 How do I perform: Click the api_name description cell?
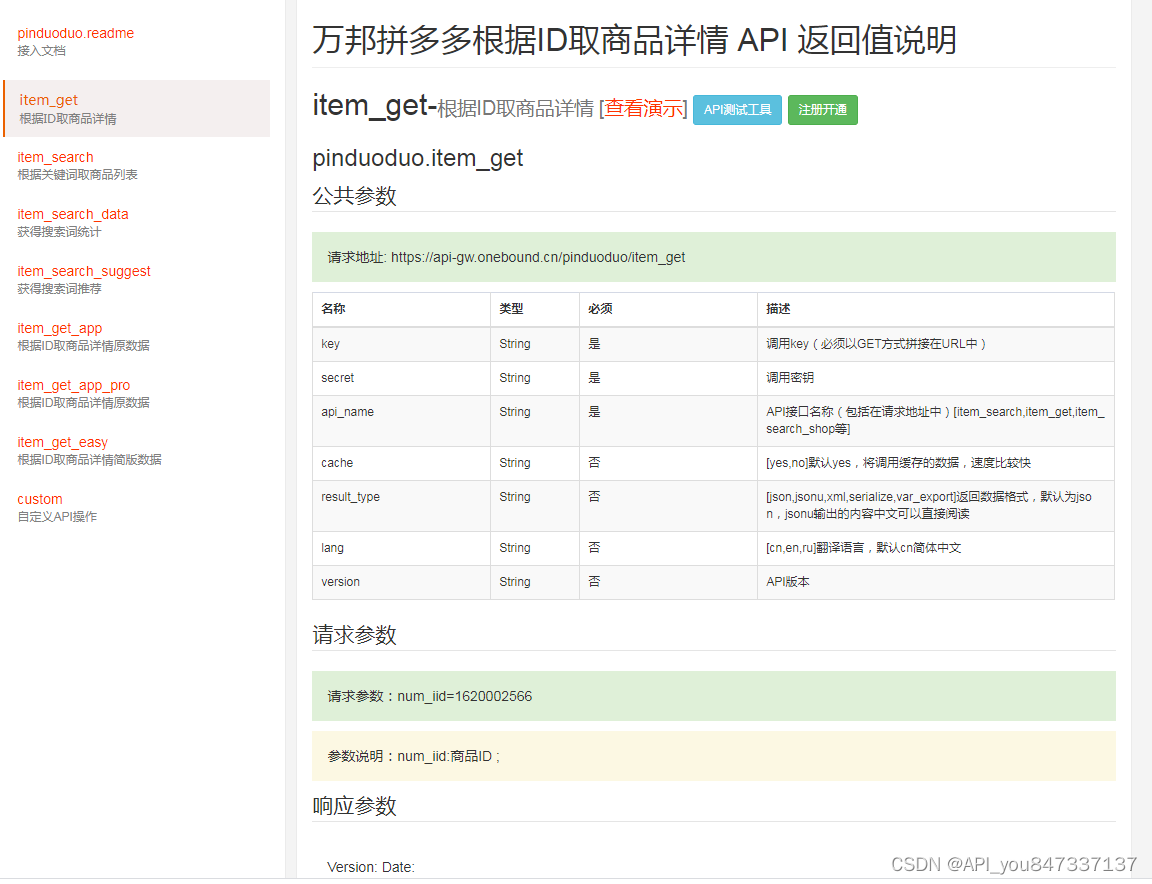pyautogui.click(x=935, y=421)
